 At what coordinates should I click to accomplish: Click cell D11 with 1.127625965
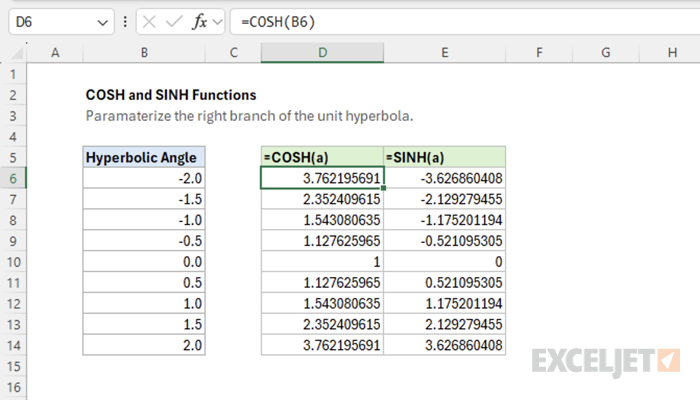(x=322, y=283)
